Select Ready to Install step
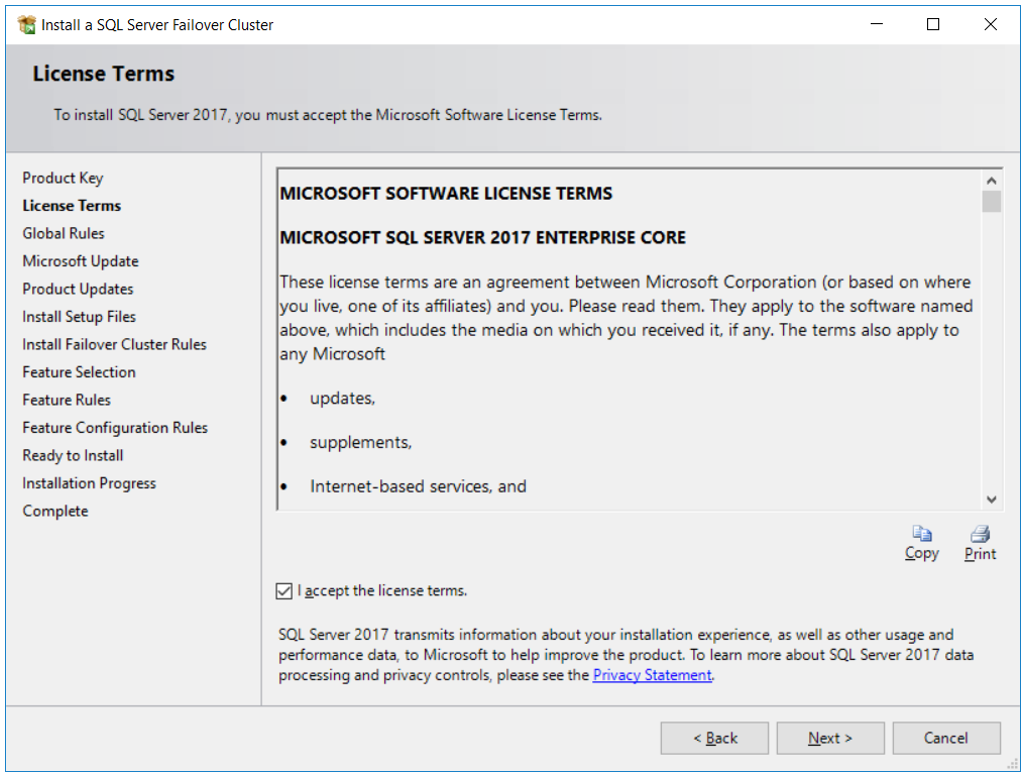Image resolution: width=1025 pixels, height=775 pixels. pos(73,455)
